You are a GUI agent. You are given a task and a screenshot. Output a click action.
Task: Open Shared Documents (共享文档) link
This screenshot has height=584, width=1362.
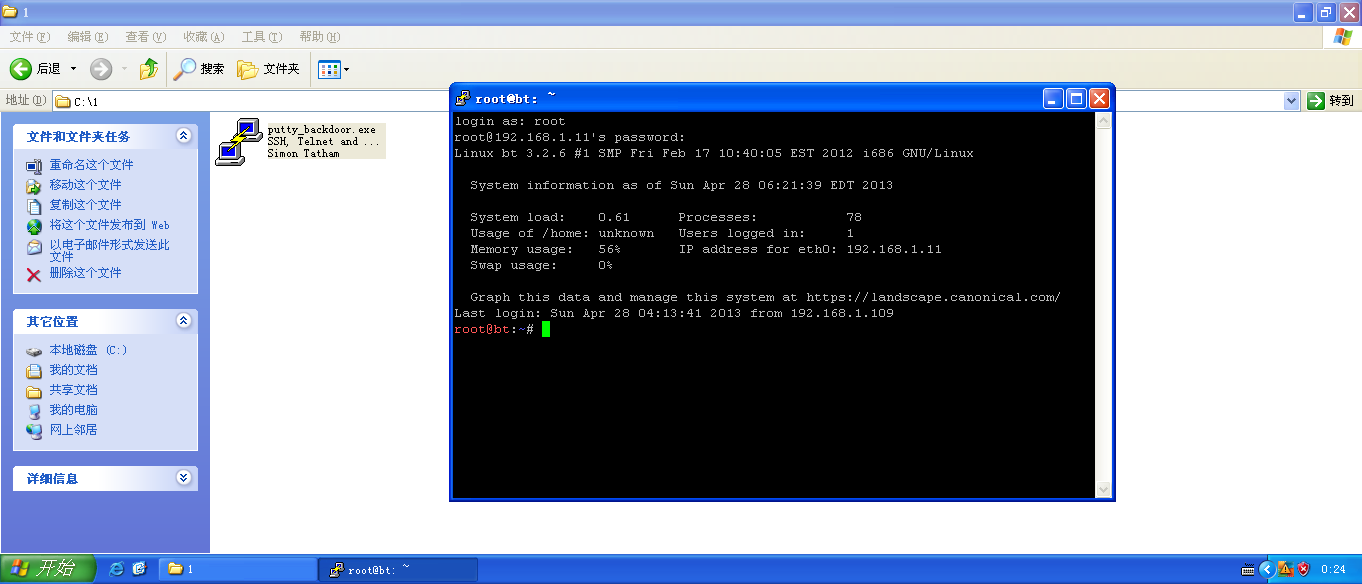pyautogui.click(x=74, y=390)
